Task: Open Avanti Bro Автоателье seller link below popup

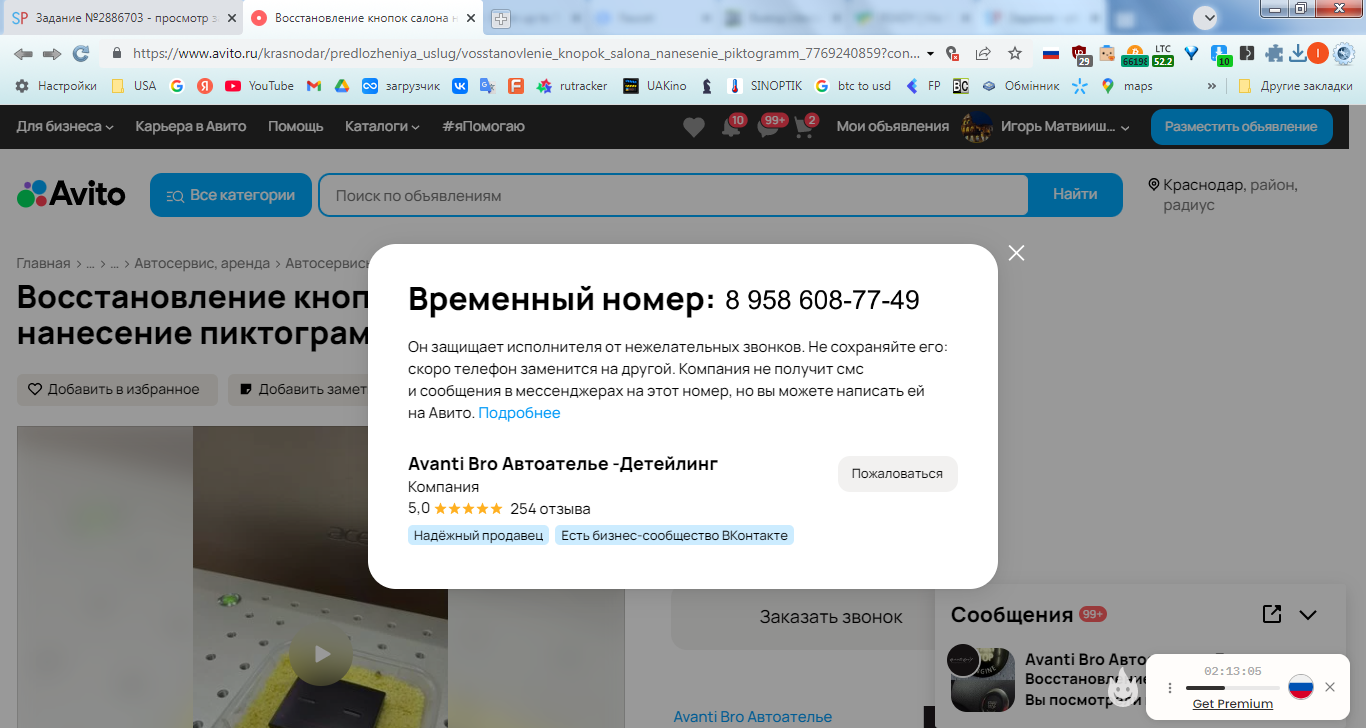Action: pos(753,717)
